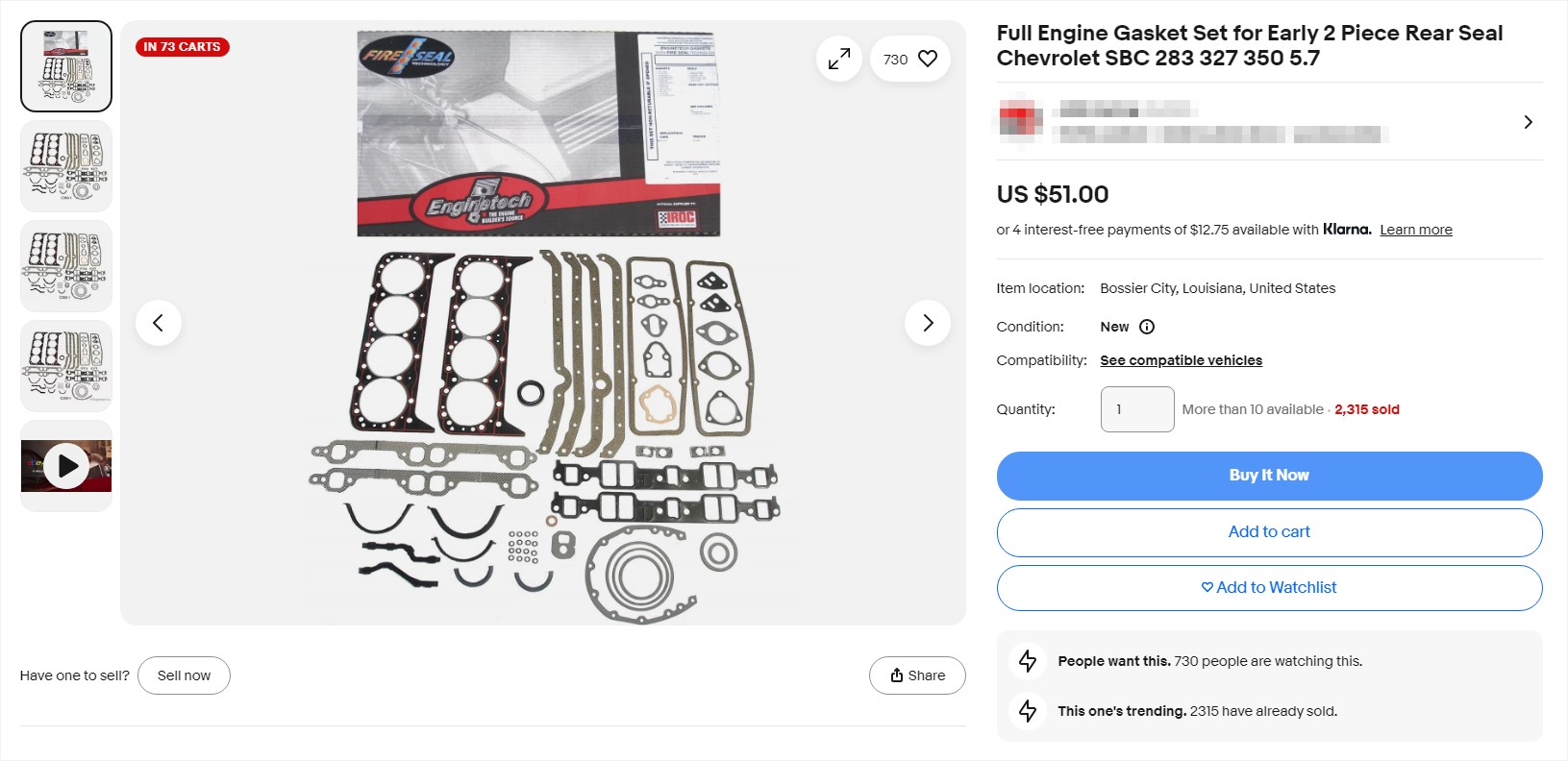The height and width of the screenshot is (761, 1568).
Task: Play the product video thumbnail
Action: coord(65,465)
